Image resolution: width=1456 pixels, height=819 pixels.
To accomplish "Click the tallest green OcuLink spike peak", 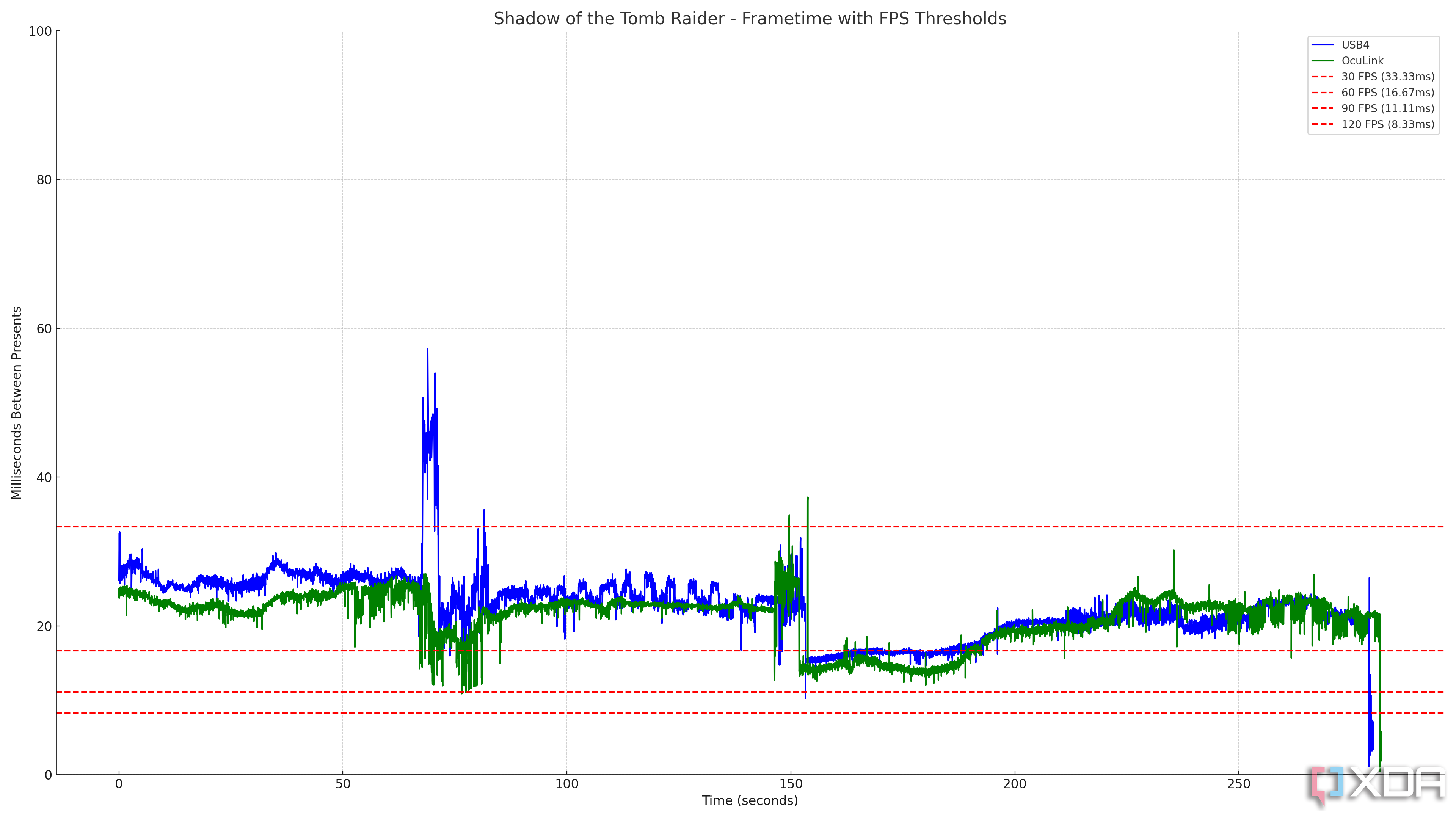I will click(x=808, y=498).
